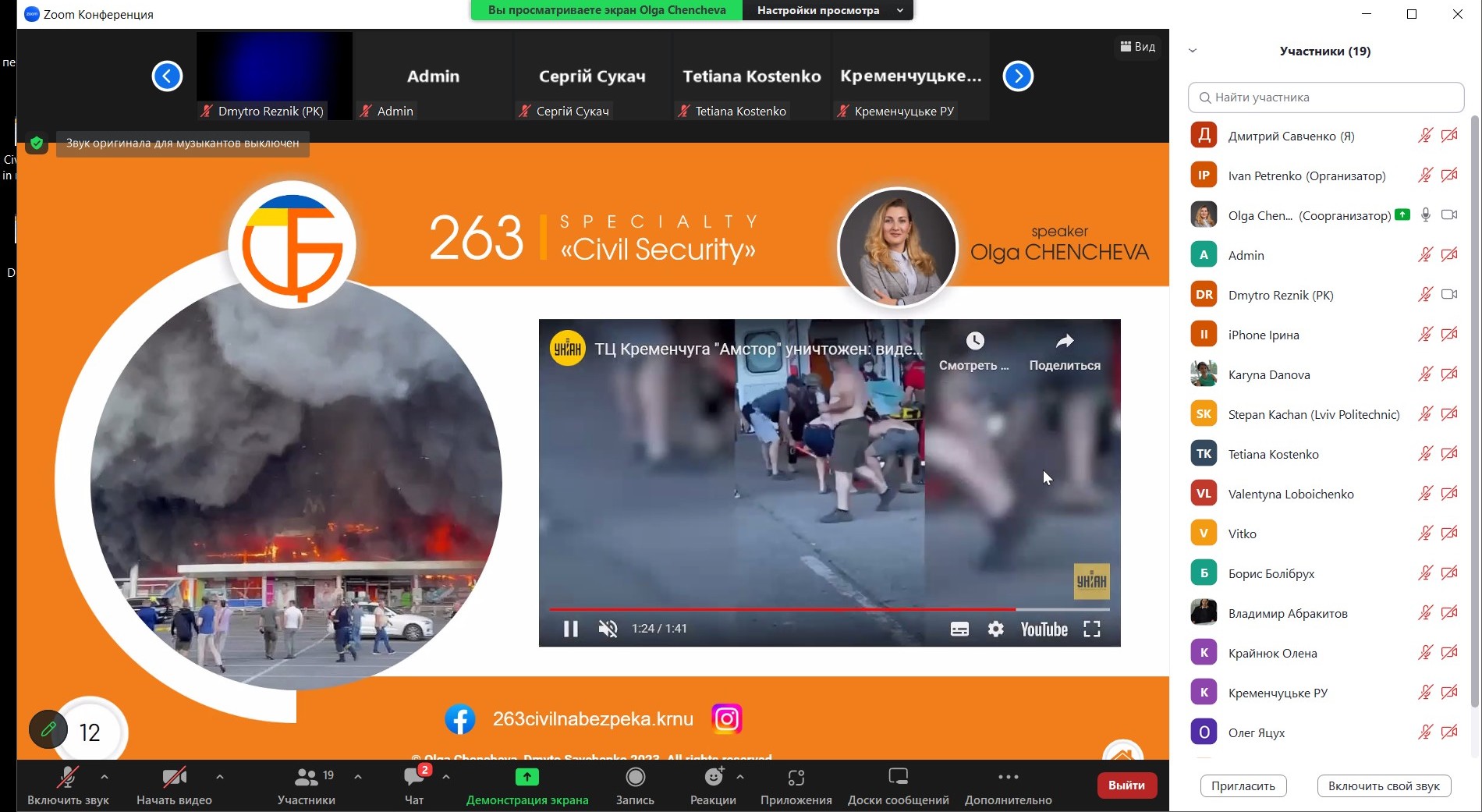Toggle Dmytro Reznik's camera icon in list
The width and height of the screenshot is (1482, 812).
click(x=1449, y=295)
